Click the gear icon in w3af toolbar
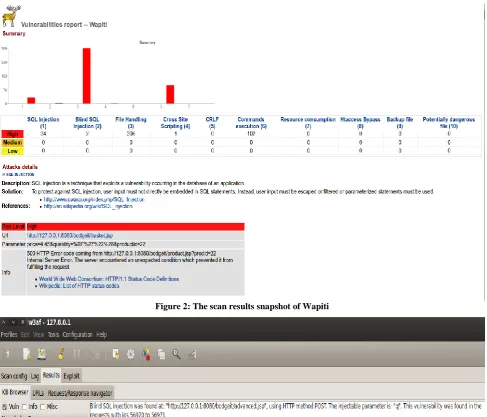 [130, 354]
